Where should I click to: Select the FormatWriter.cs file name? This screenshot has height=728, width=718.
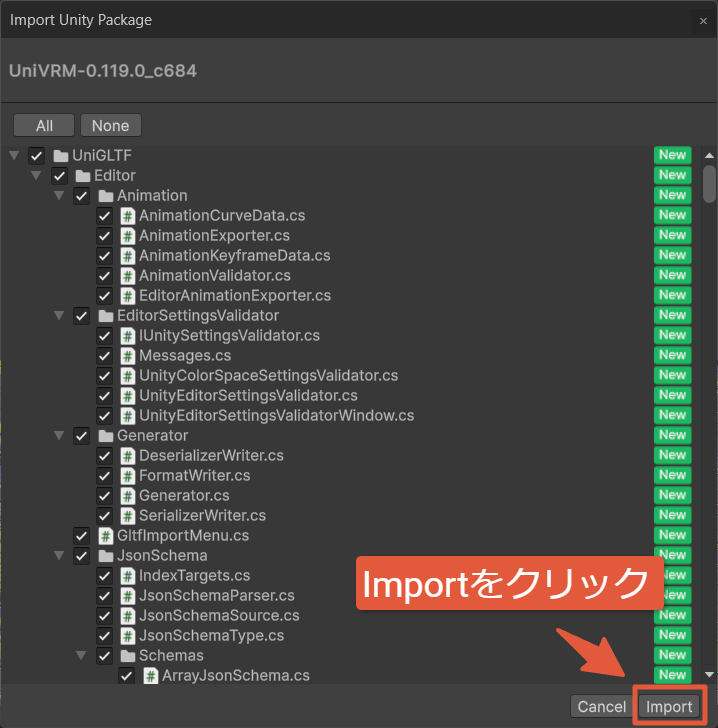click(x=195, y=475)
